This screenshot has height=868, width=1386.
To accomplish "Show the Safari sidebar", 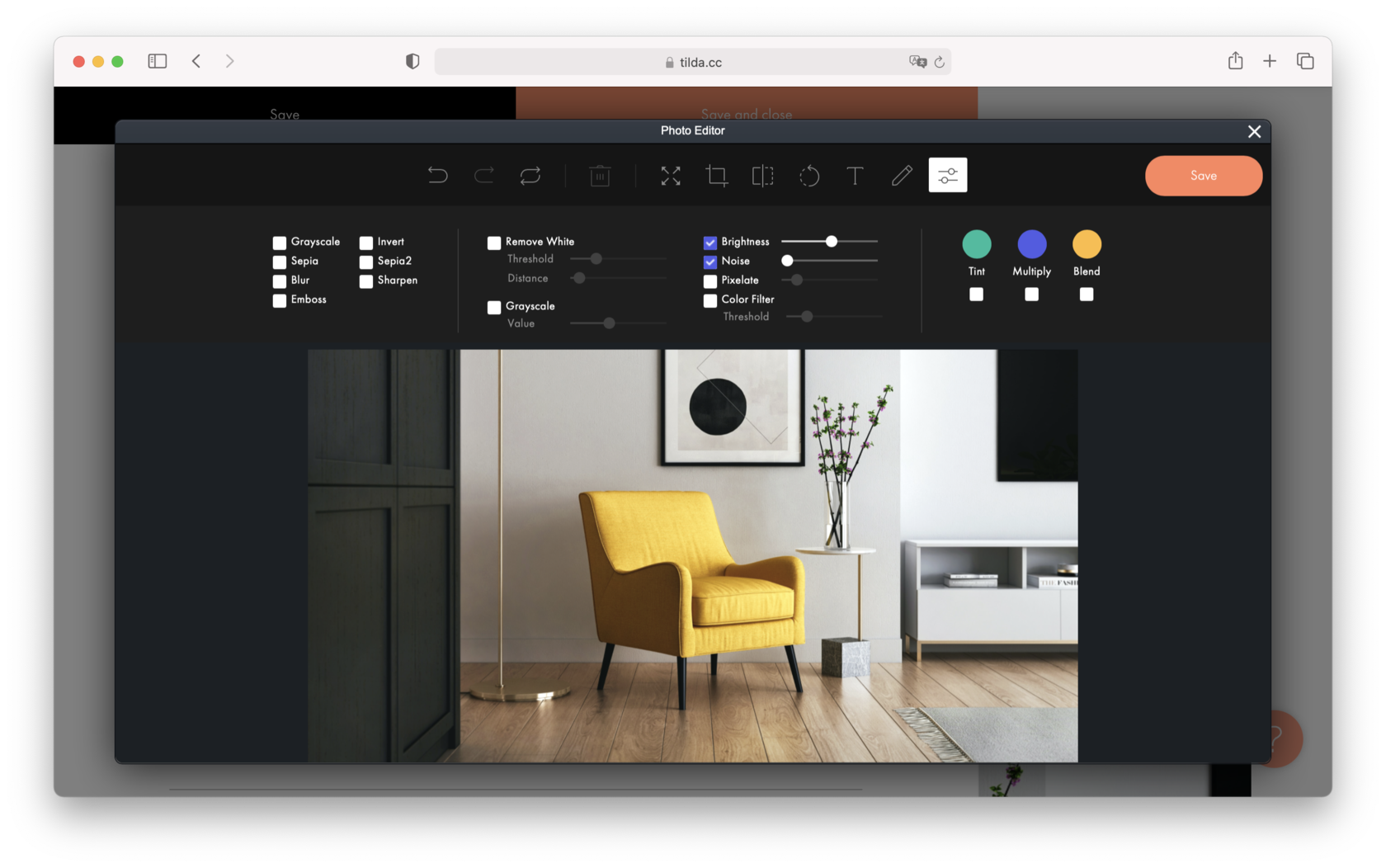I will click(158, 61).
